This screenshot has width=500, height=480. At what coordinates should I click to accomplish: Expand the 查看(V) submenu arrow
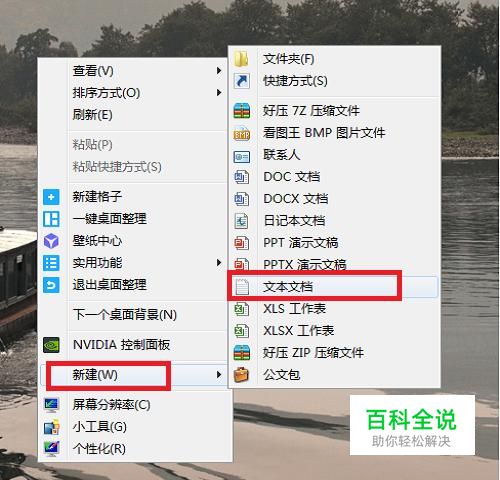(219, 71)
